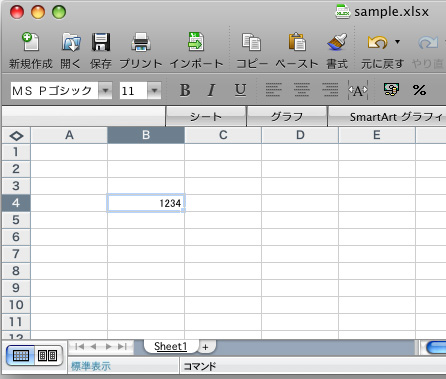
Task: Minimize window with yellow button
Action: click(x=38, y=12)
